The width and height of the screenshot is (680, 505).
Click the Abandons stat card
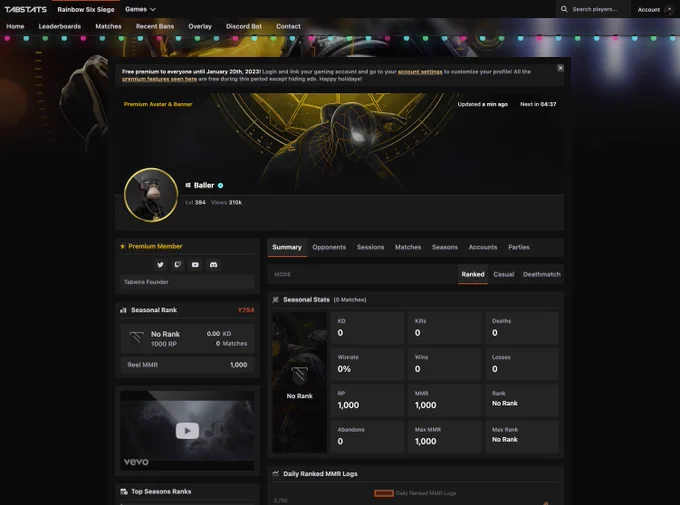click(x=367, y=436)
